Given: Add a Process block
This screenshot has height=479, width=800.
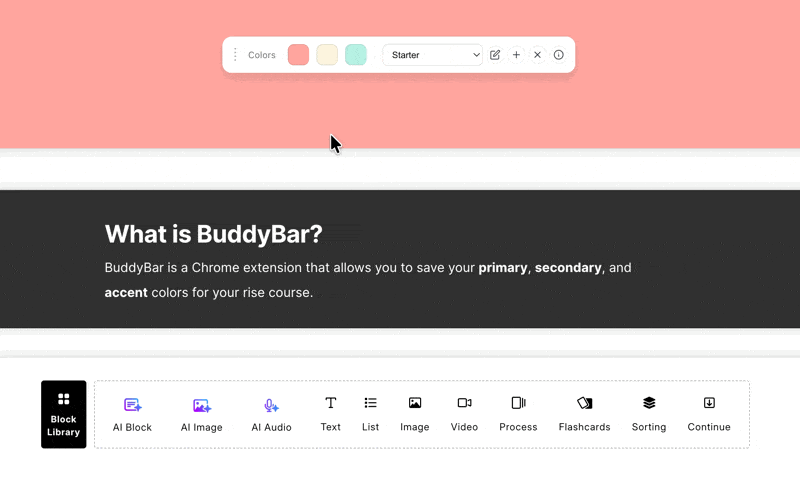Looking at the screenshot, I should click(518, 415).
